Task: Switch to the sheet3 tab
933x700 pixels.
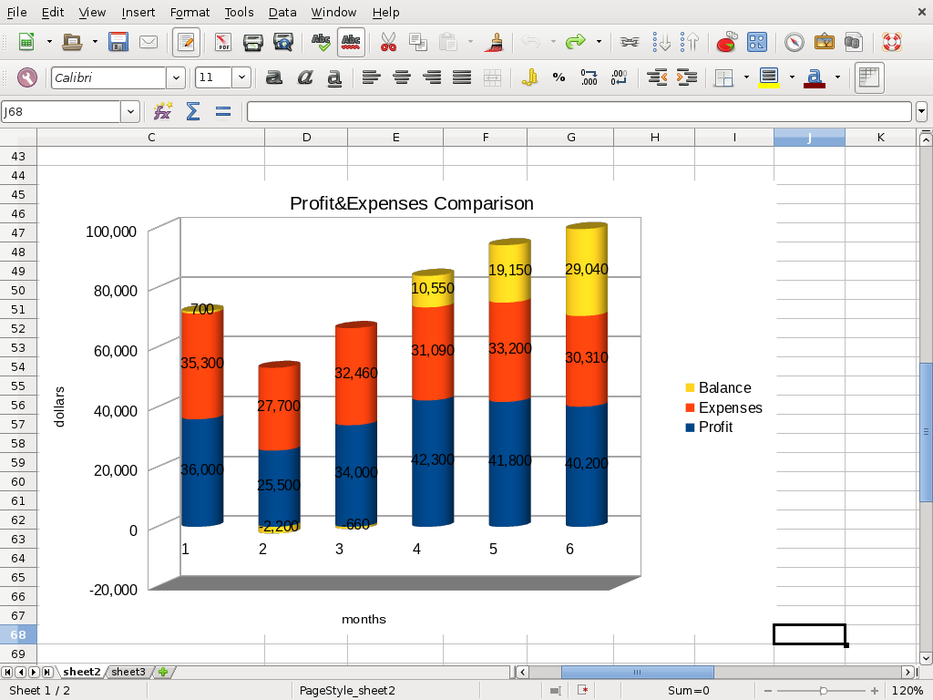Action: pyautogui.click(x=128, y=672)
